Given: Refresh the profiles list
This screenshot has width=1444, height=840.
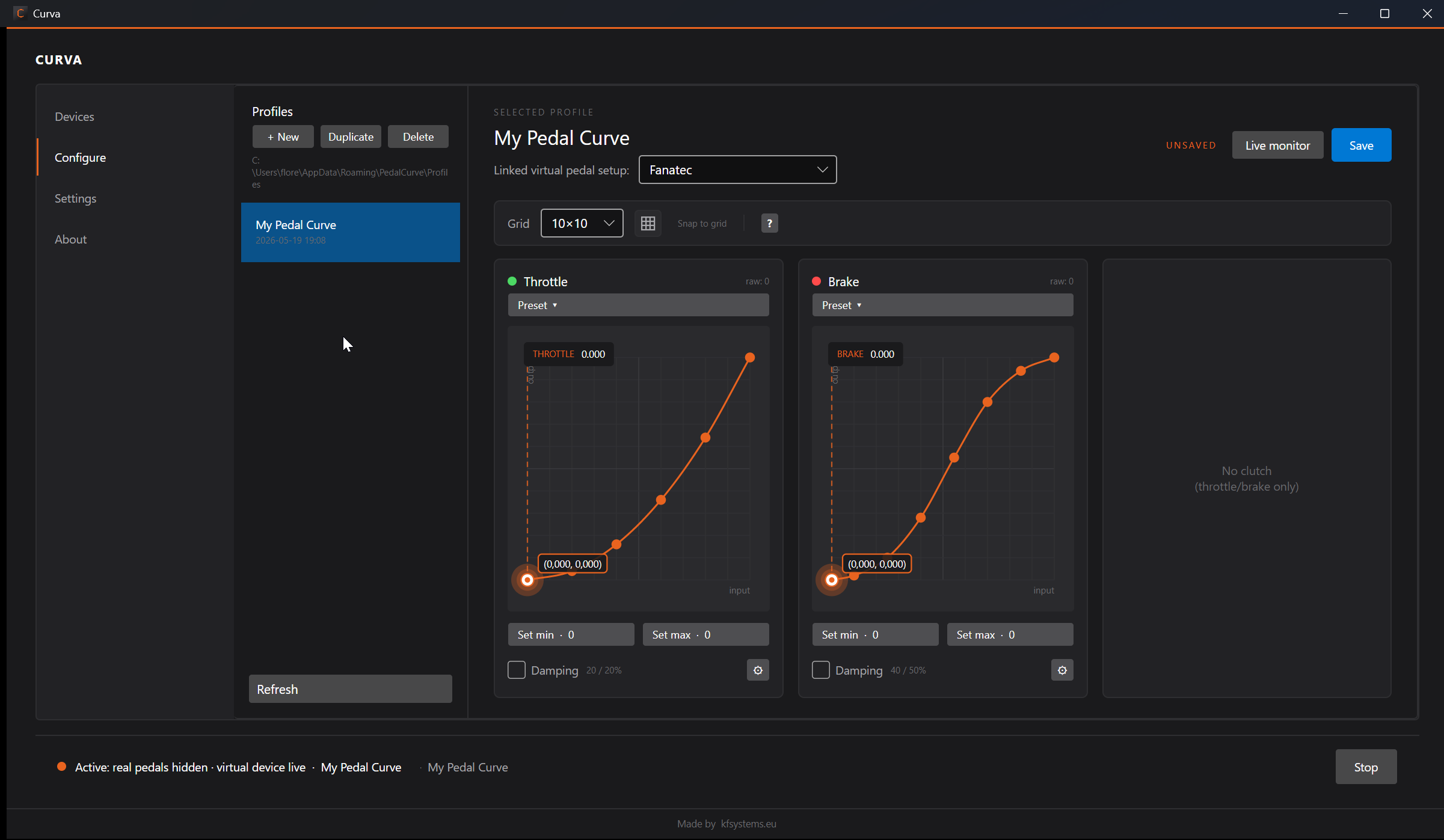Looking at the screenshot, I should tap(351, 689).
